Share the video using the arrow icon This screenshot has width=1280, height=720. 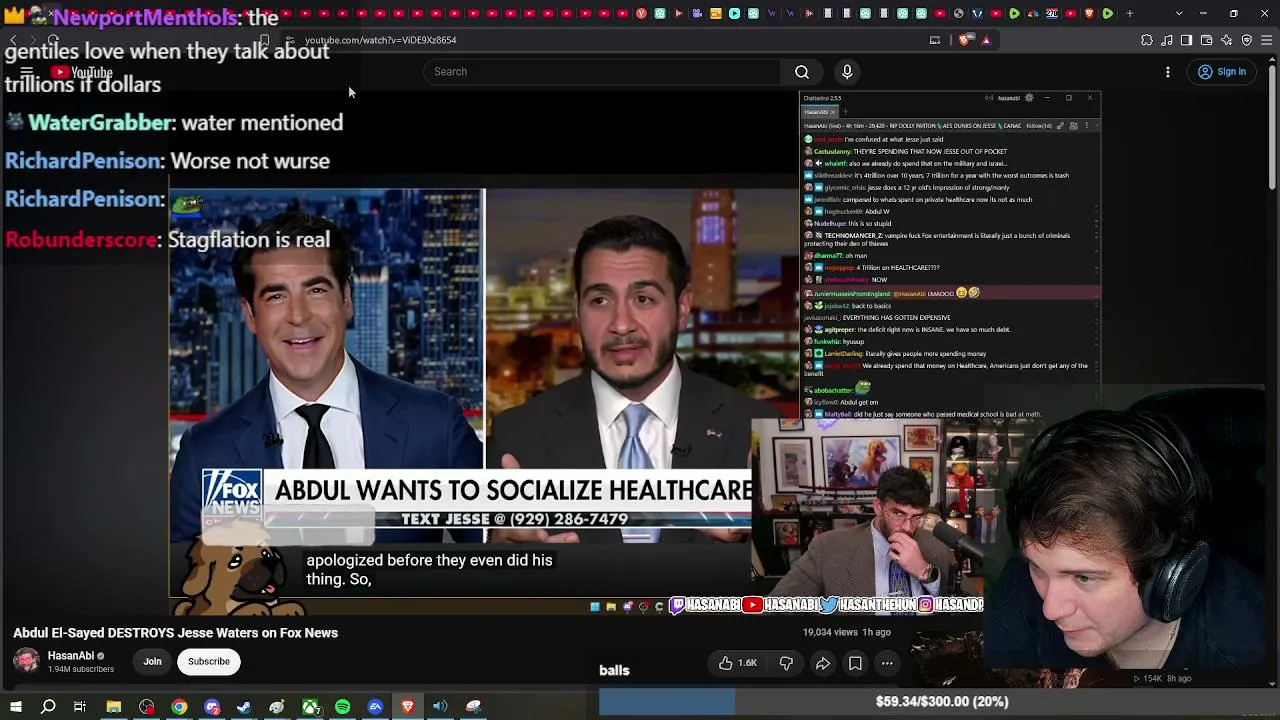[823, 663]
